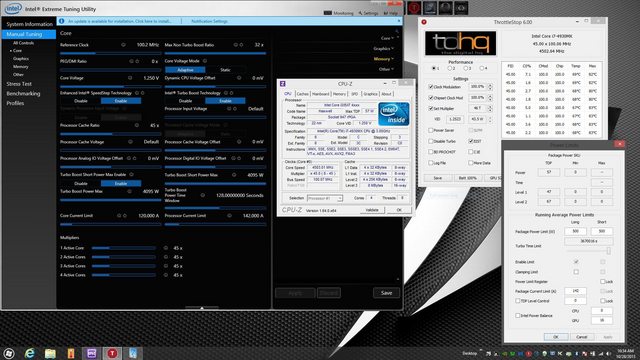Adjust the Reference Clock slider in XTU
This screenshot has width=640, height=360.
coord(110,53)
